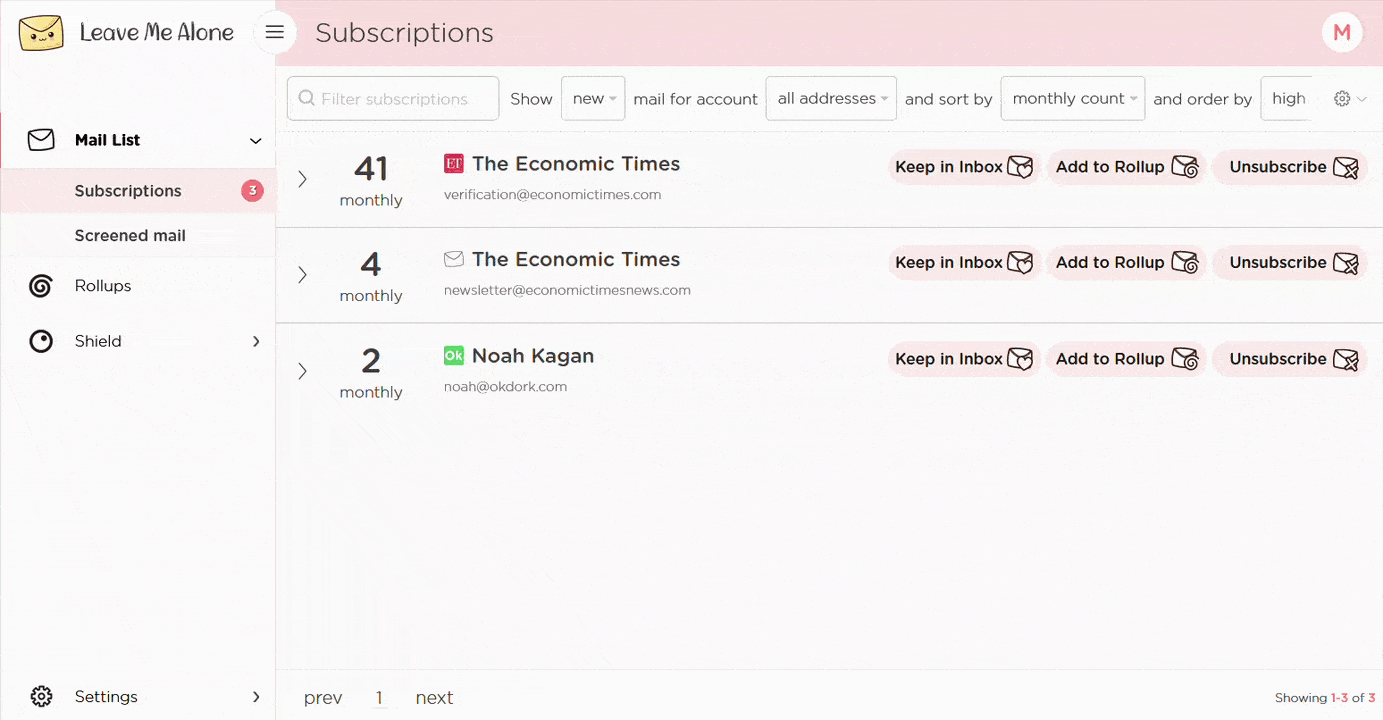Viewport: 1383px width, 720px height.
Task: Open the gear settings icon in filter bar
Action: (1343, 99)
